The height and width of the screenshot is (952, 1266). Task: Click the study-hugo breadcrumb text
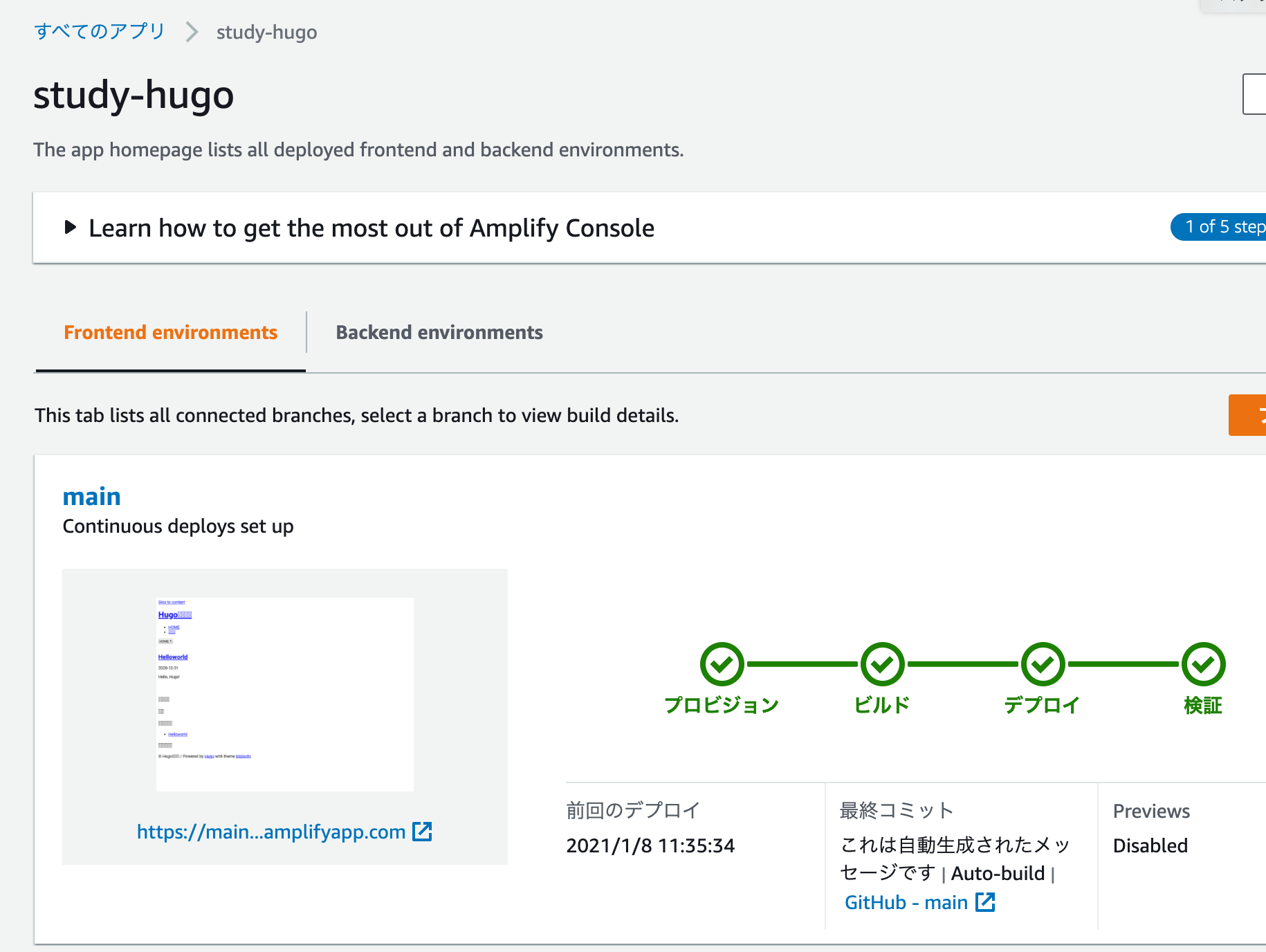[266, 33]
